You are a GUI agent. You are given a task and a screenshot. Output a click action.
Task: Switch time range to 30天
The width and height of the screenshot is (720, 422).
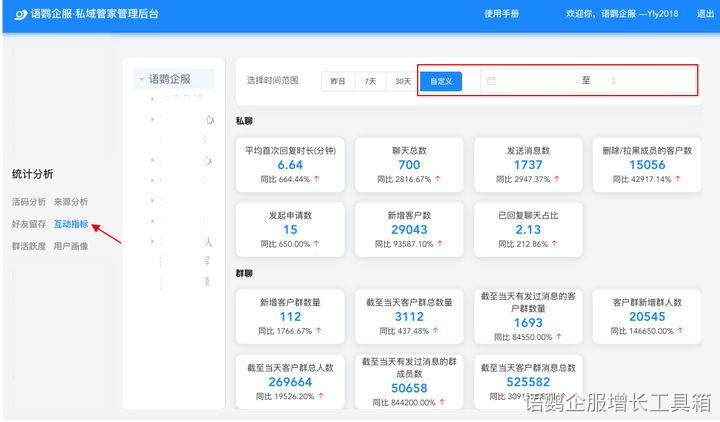[402, 81]
